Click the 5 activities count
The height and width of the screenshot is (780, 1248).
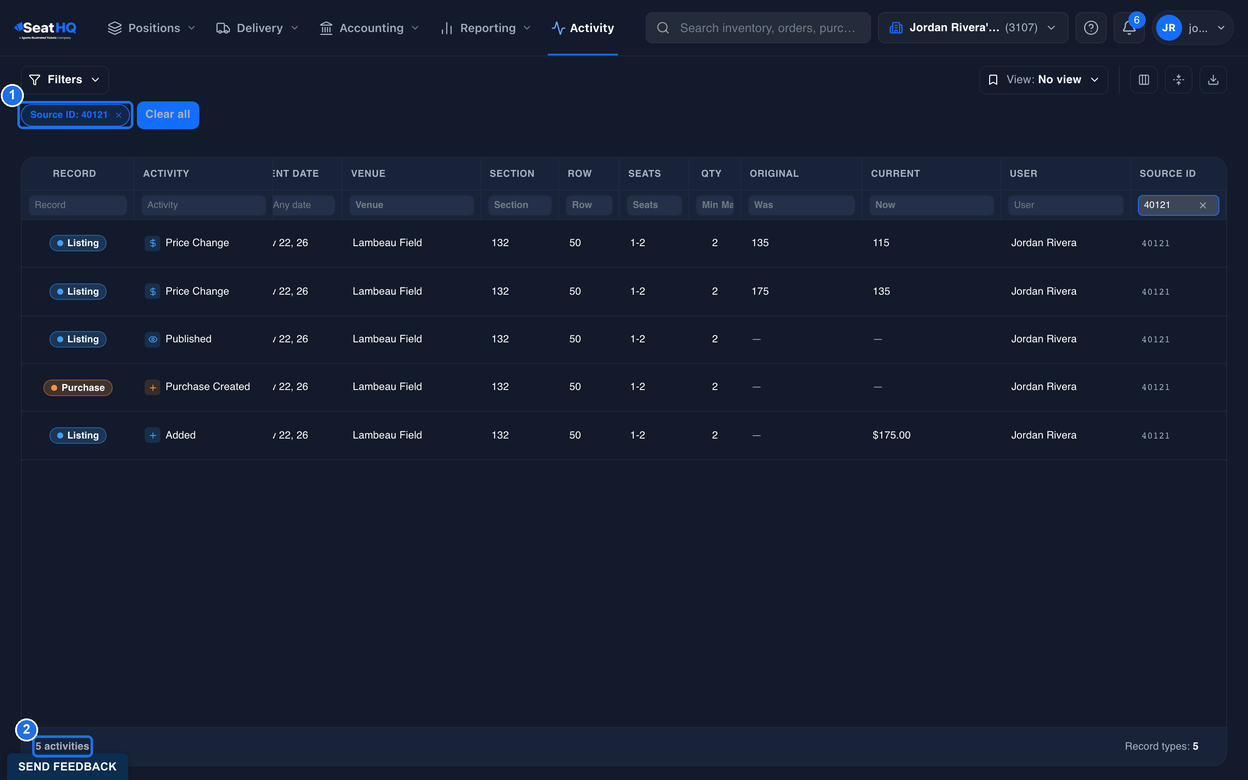[62, 747]
